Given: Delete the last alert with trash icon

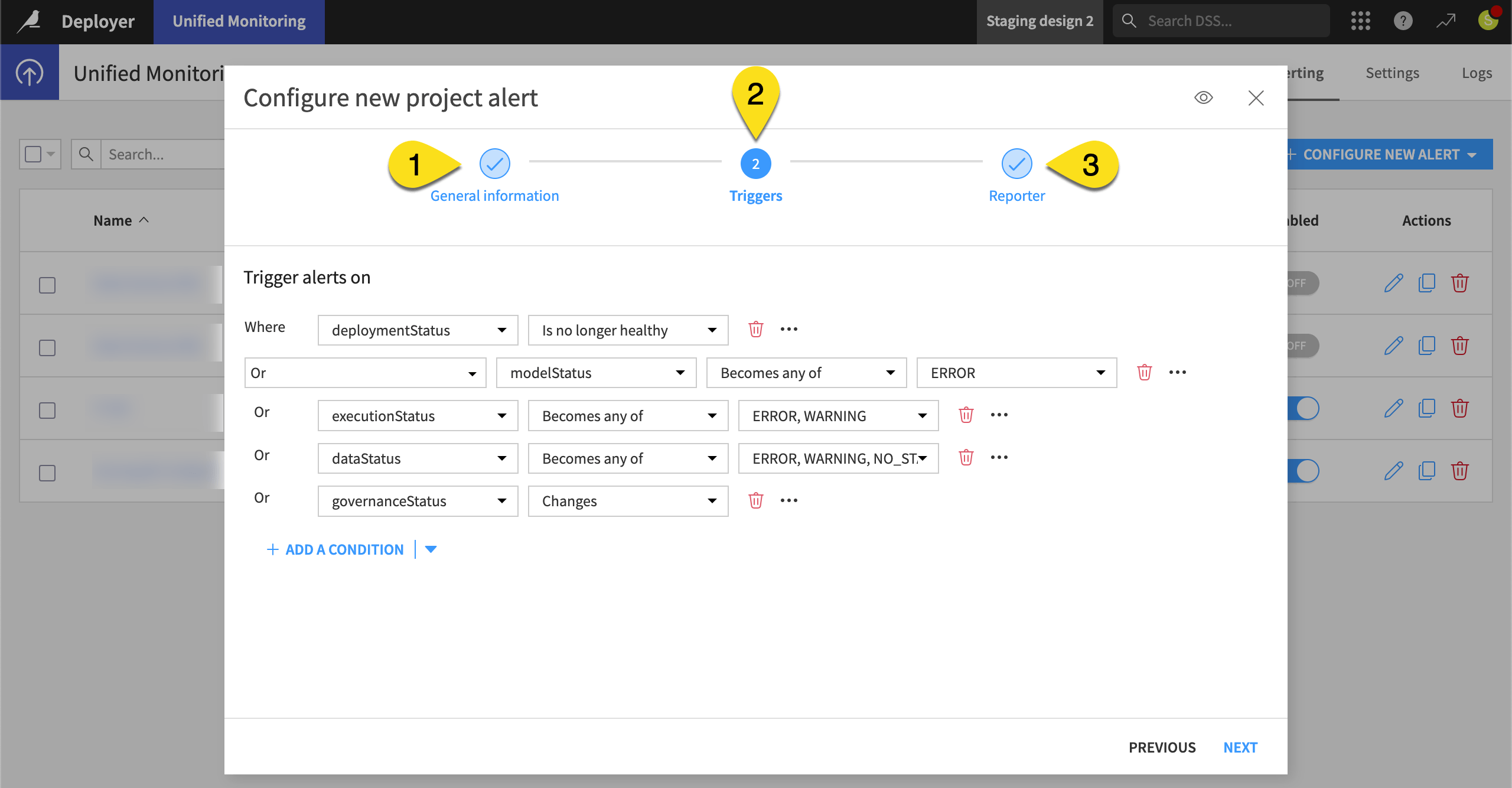Looking at the screenshot, I should pos(1461,471).
